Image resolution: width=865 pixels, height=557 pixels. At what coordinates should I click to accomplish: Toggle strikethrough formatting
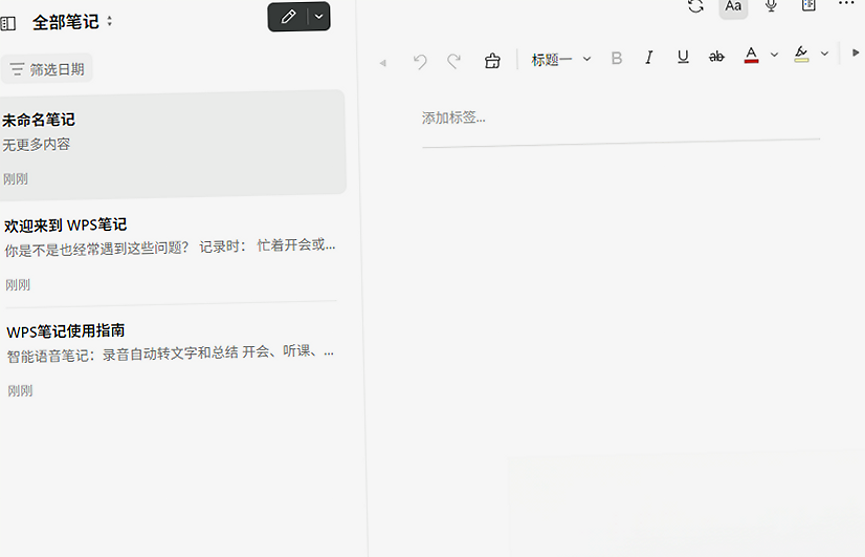[717, 56]
